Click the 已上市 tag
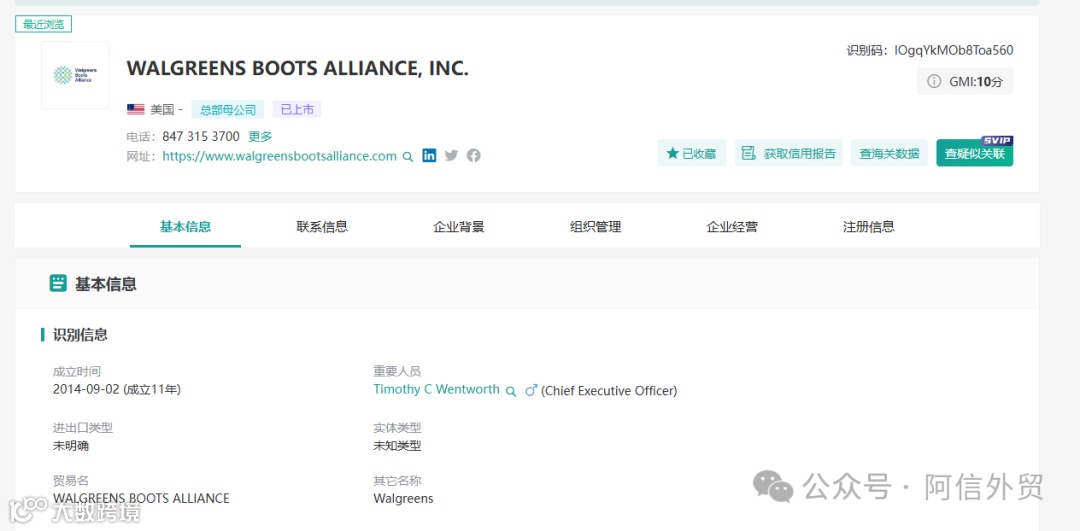The width and height of the screenshot is (1080, 531). [x=297, y=110]
